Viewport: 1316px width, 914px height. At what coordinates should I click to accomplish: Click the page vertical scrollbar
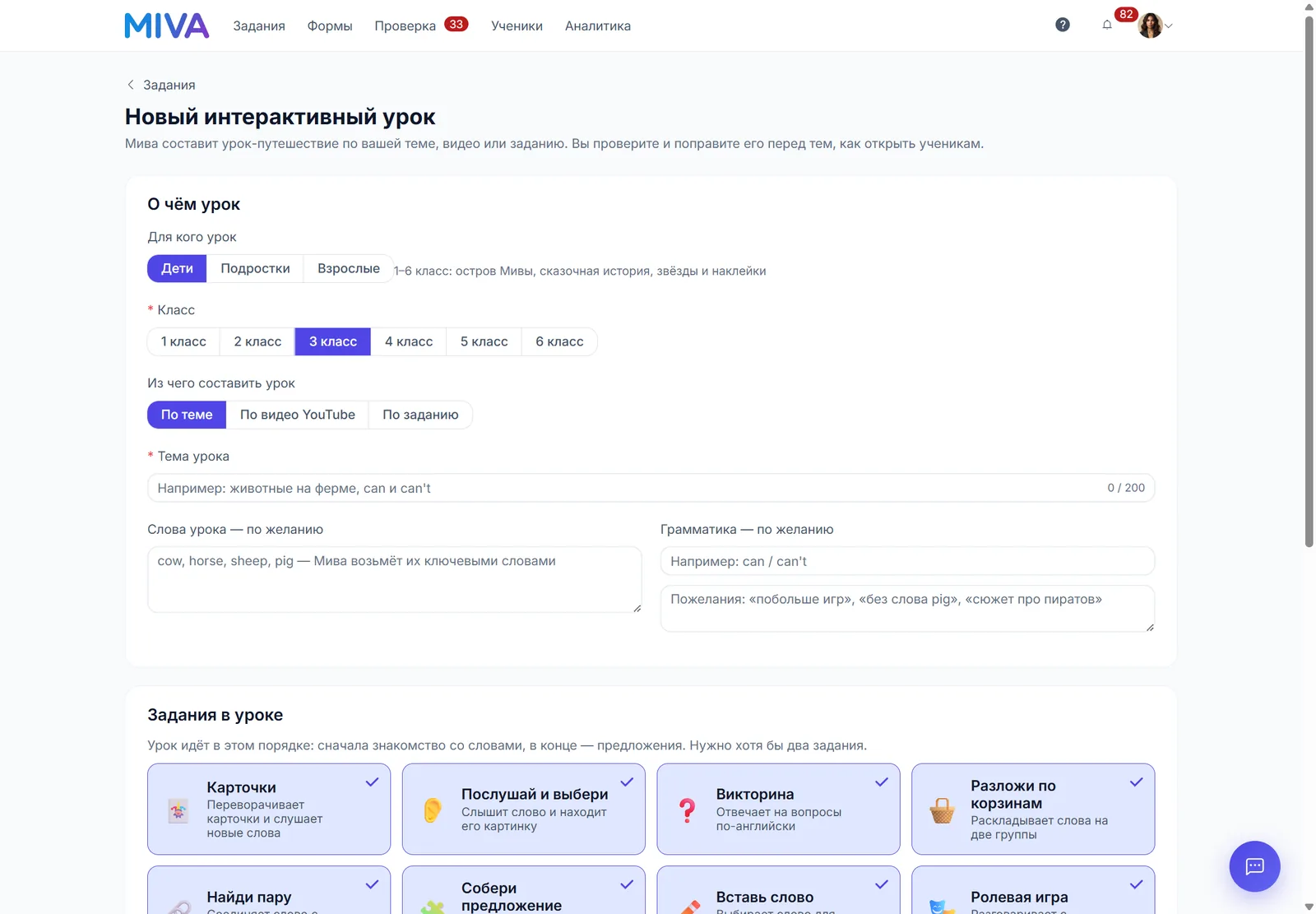tap(1309, 280)
